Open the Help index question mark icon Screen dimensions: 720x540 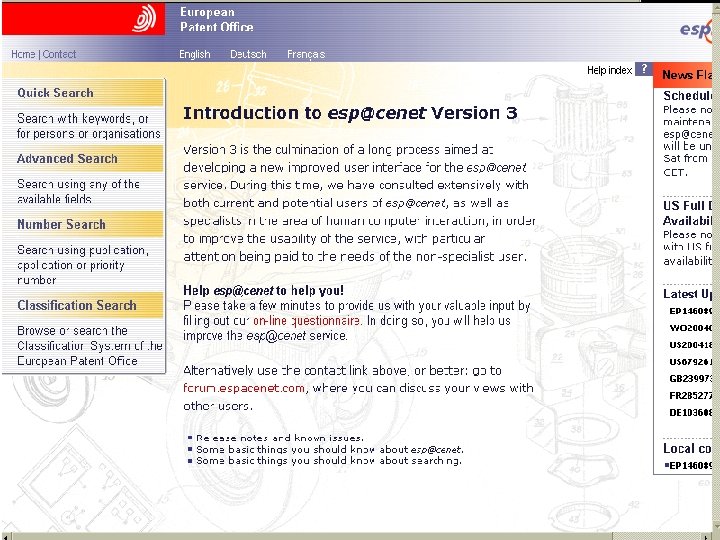point(643,69)
